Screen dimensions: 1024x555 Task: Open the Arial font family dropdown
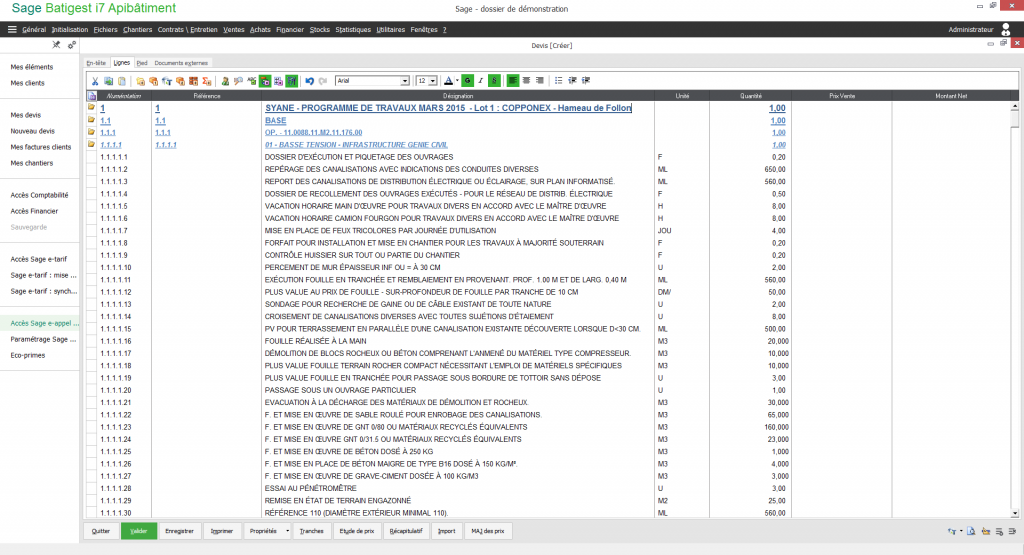[x=405, y=81]
